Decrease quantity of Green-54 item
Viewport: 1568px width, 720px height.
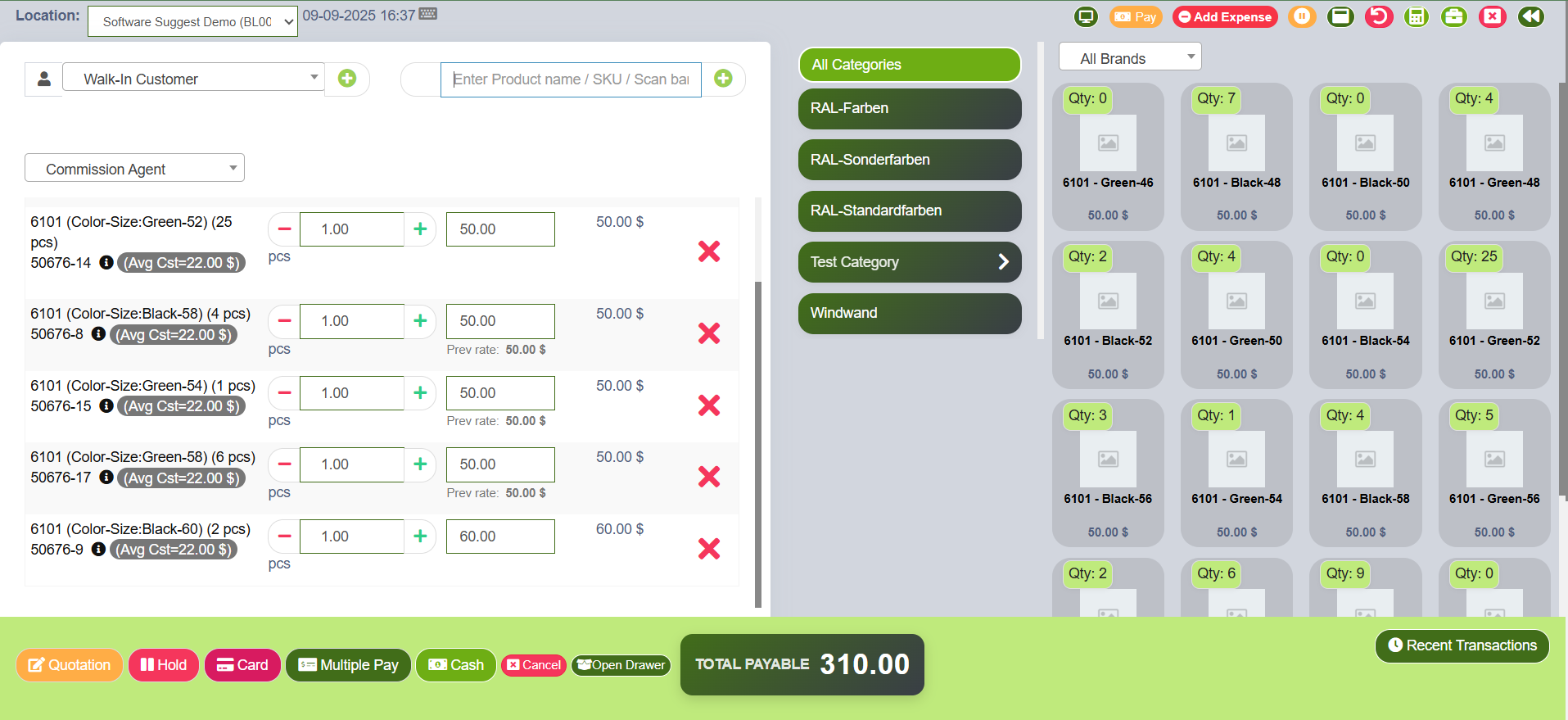tap(284, 393)
